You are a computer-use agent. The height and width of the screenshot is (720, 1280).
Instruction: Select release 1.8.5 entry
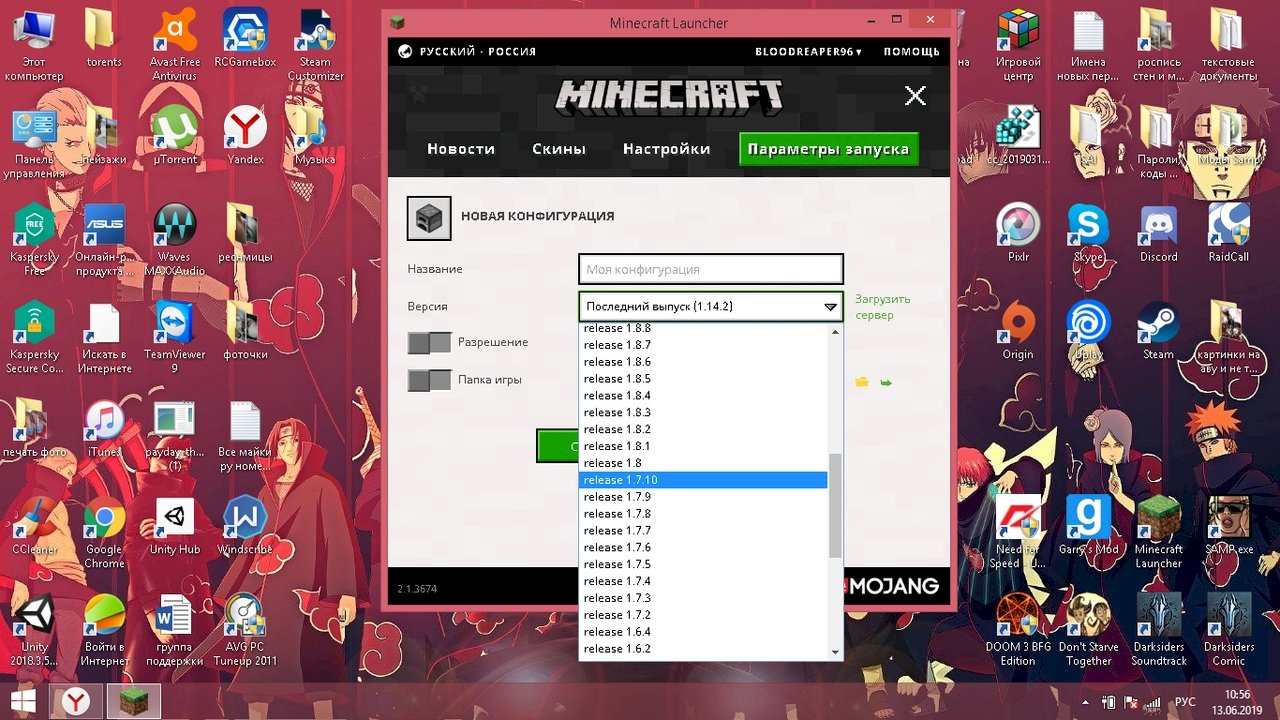(704, 379)
